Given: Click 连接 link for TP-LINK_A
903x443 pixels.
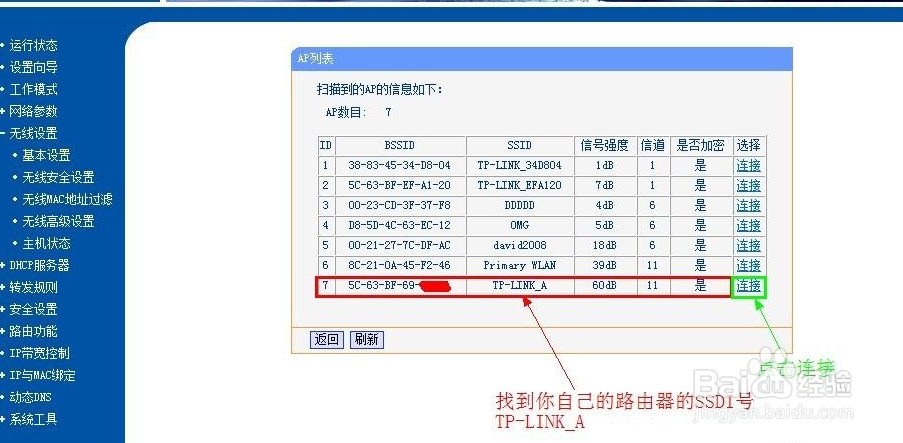Looking at the screenshot, I should tap(749, 286).
